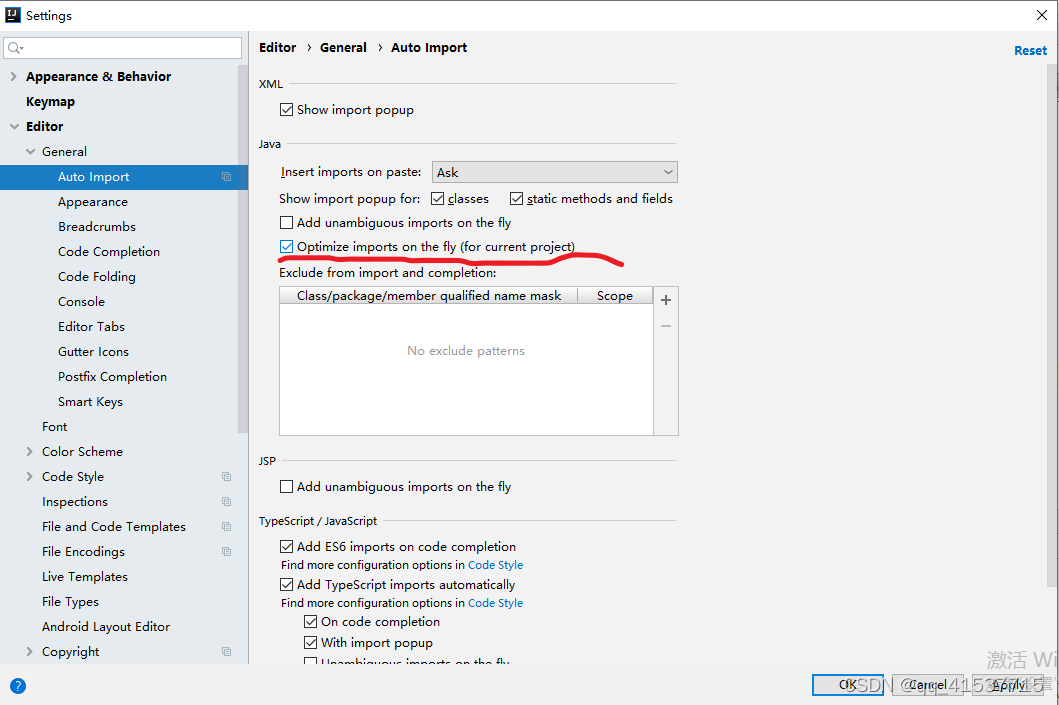Viewport: 1059px width, 705px height.
Task: Expand the Copyright node
Action: (30, 652)
